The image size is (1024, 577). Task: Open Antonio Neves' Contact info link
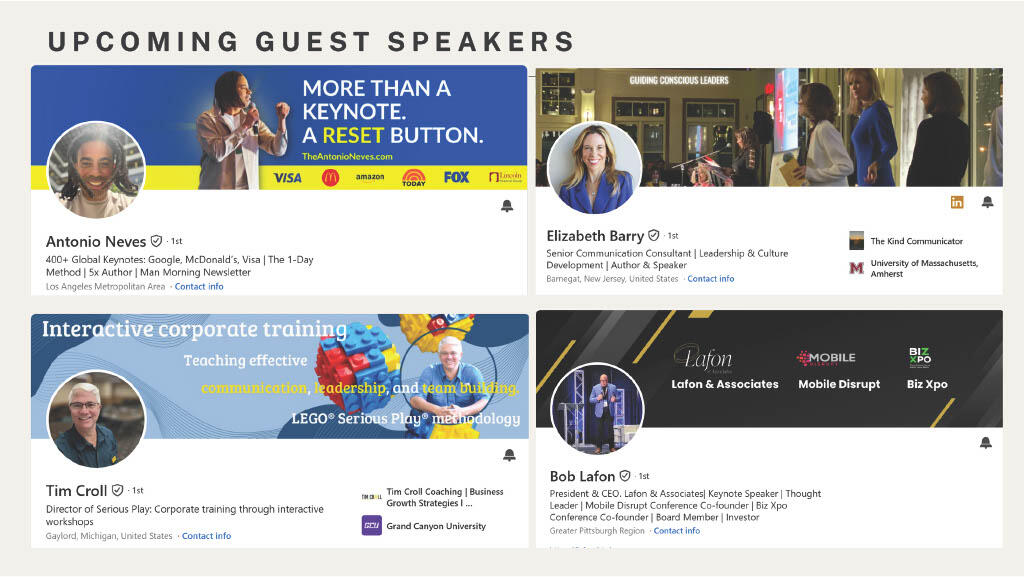coord(199,287)
